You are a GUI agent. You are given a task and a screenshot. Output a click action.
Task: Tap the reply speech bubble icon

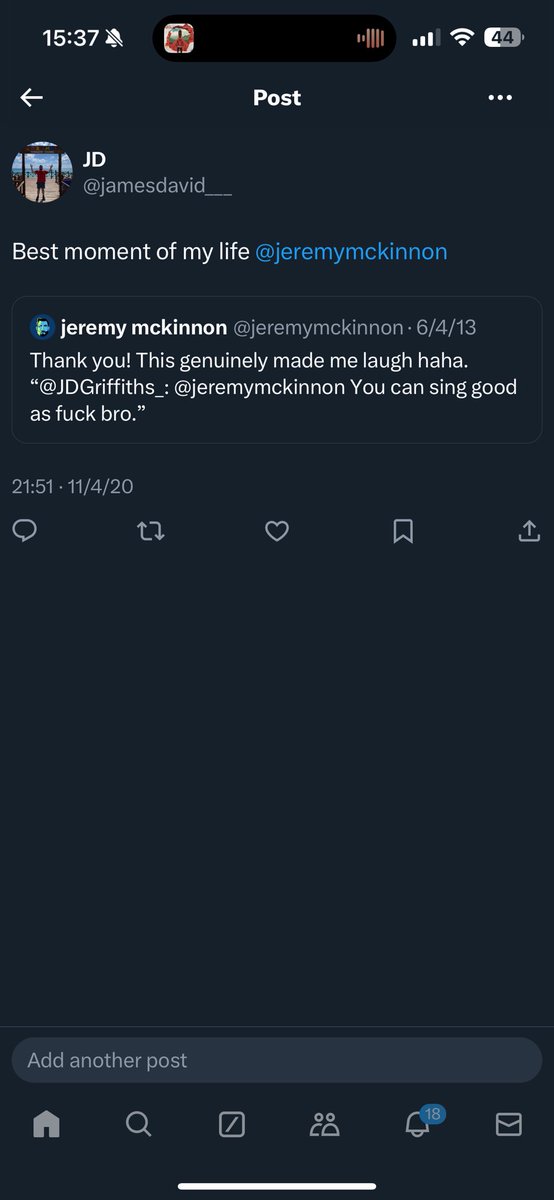click(25, 531)
